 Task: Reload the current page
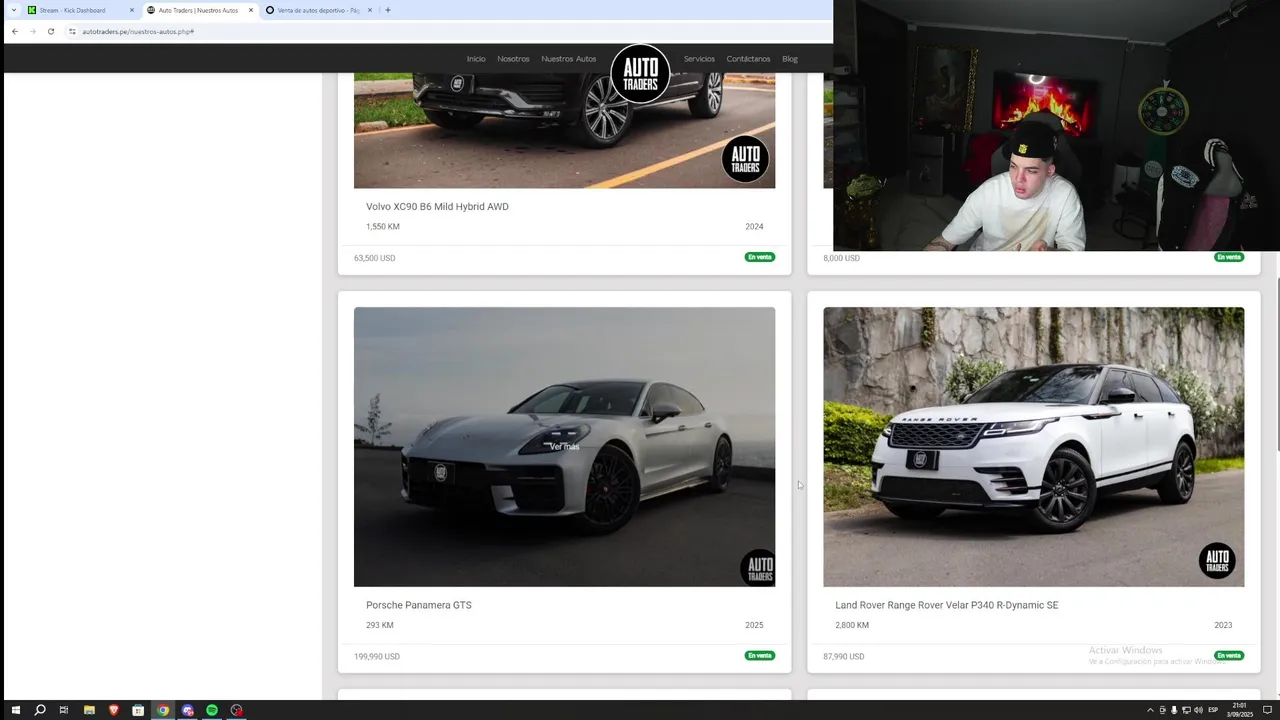pos(51,31)
